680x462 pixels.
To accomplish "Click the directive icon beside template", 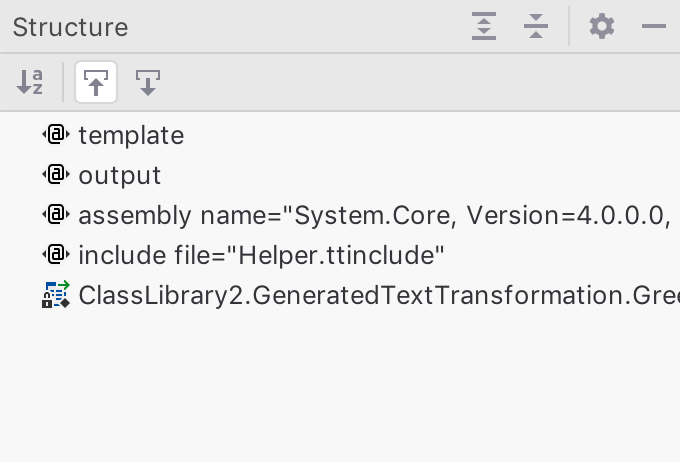I will [56, 134].
